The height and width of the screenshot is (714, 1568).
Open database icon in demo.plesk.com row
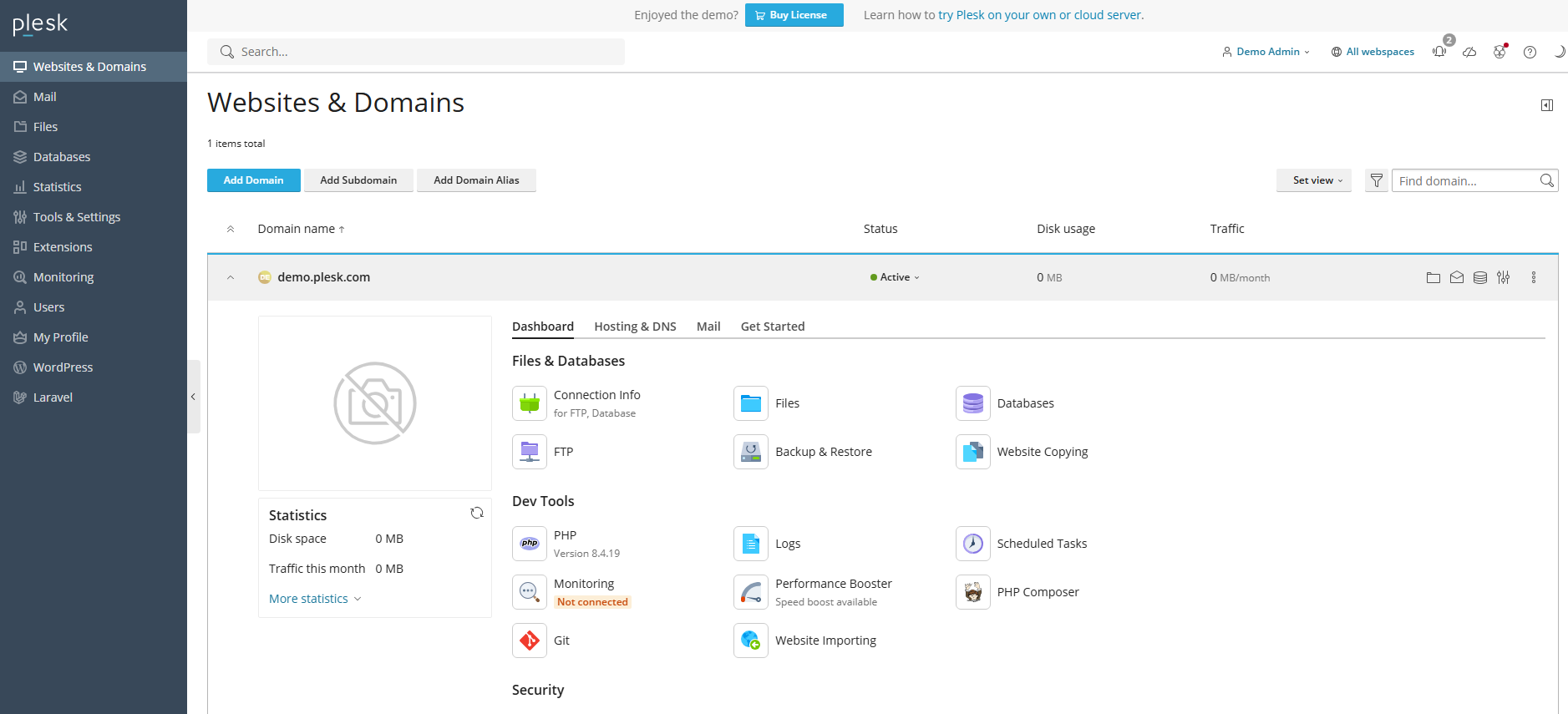point(1480,277)
